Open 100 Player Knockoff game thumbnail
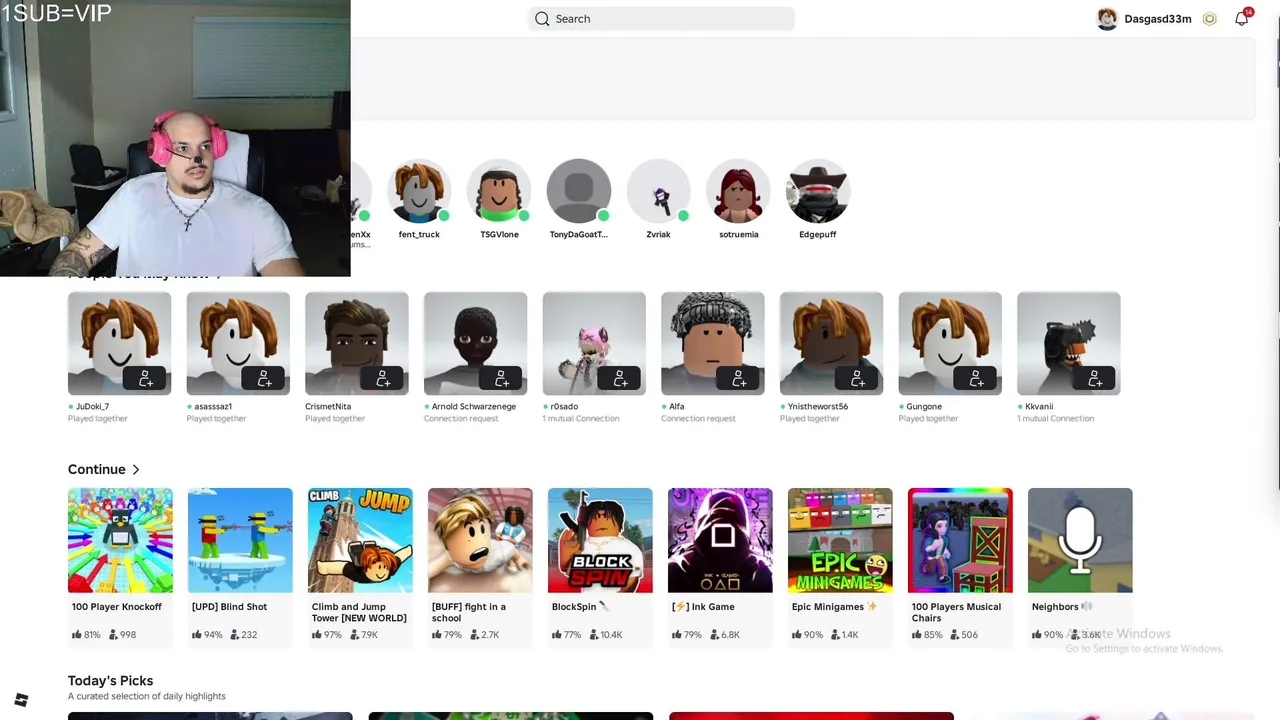 pyautogui.click(x=120, y=540)
